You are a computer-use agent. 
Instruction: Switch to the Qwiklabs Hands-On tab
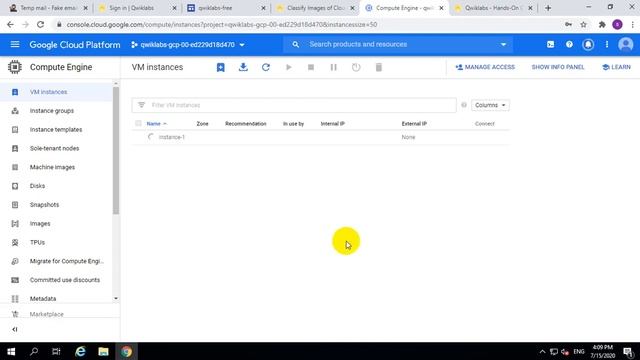click(493, 8)
